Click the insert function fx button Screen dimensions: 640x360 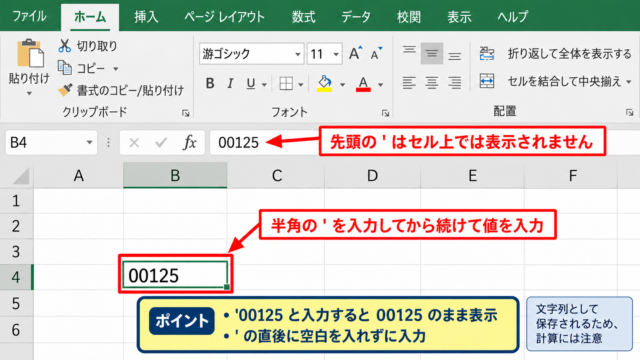click(x=189, y=142)
